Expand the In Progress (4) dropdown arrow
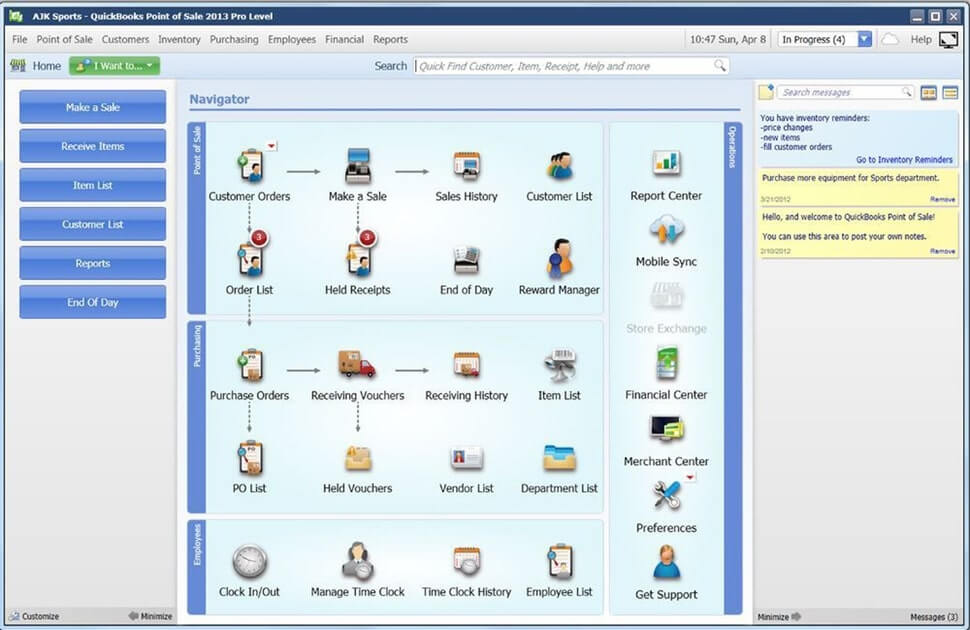The height and width of the screenshot is (630, 970). [865, 40]
